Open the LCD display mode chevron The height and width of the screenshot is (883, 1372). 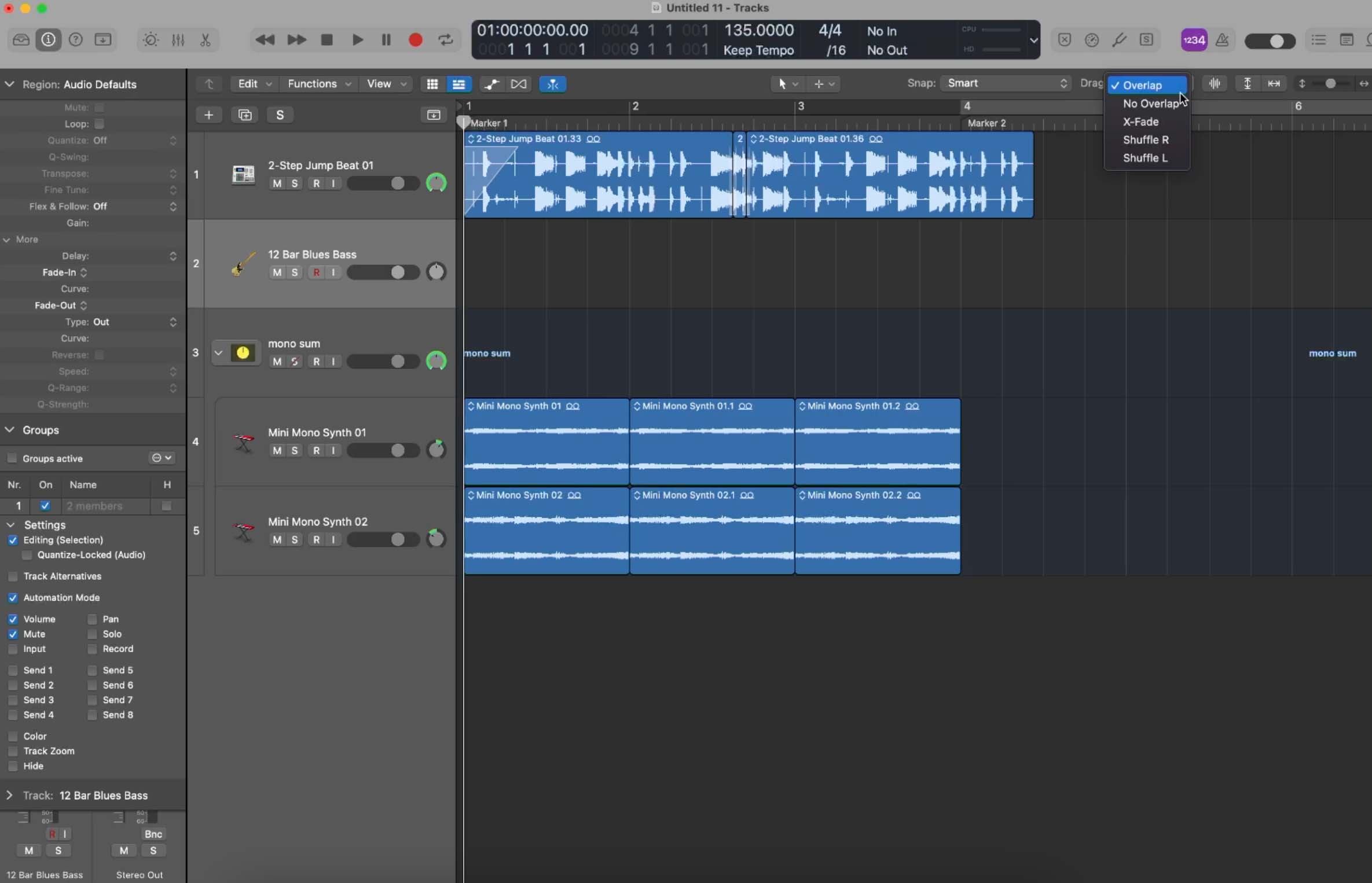click(x=1033, y=40)
